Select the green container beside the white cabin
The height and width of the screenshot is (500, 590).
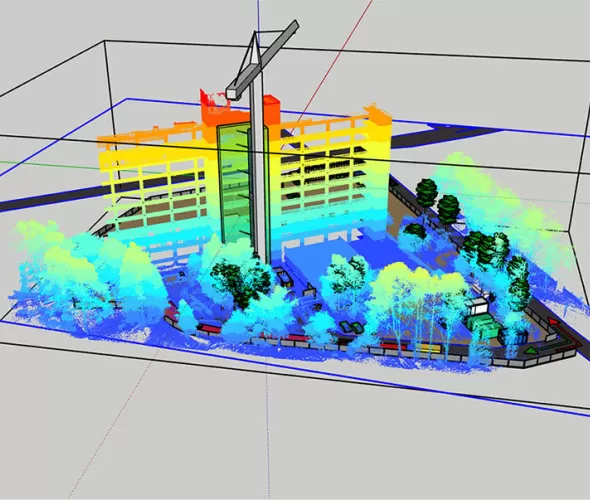[484, 325]
